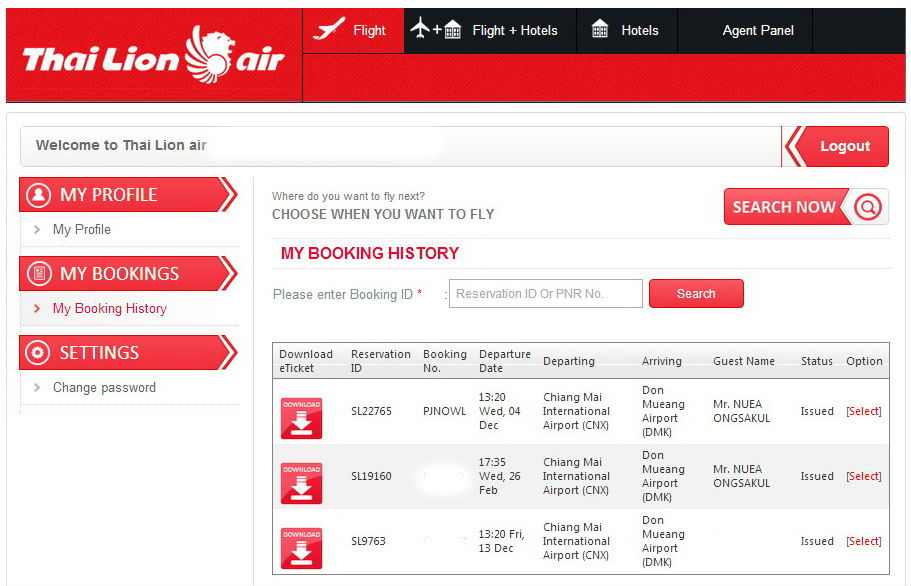
Task: Focus the Reservation ID or PNR field
Action: click(546, 294)
